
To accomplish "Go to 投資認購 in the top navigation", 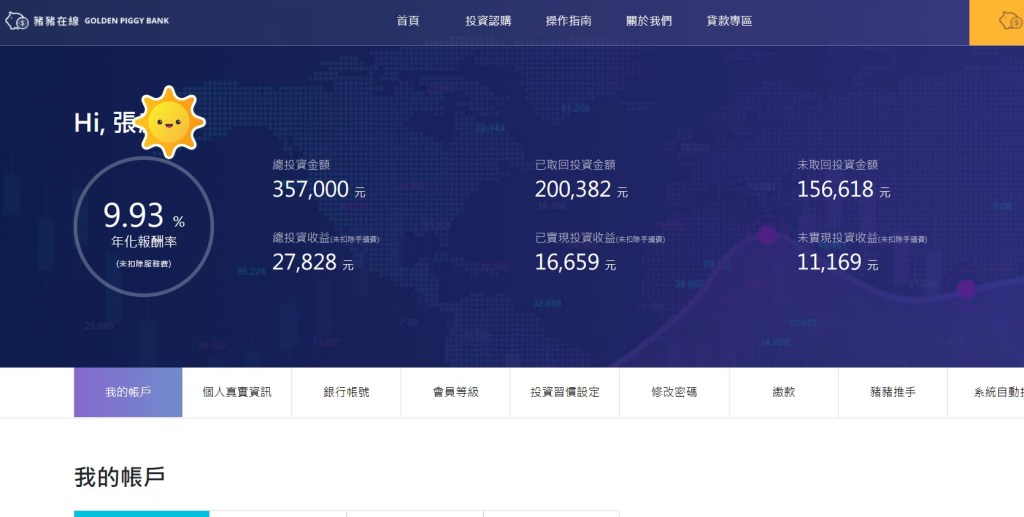I will click(x=488, y=21).
